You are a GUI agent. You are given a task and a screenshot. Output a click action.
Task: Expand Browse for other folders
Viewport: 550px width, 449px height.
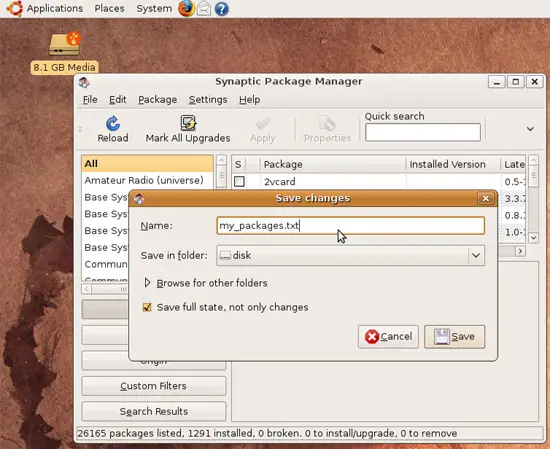[147, 283]
